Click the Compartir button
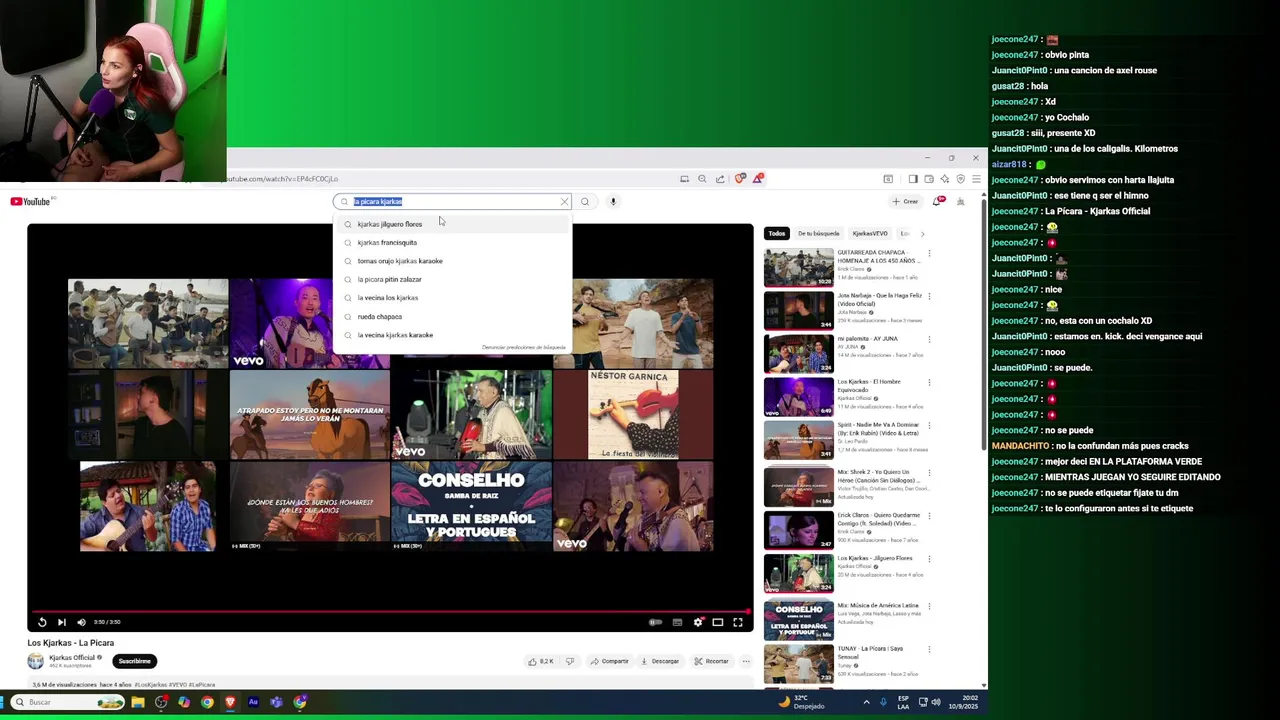 coord(609,661)
